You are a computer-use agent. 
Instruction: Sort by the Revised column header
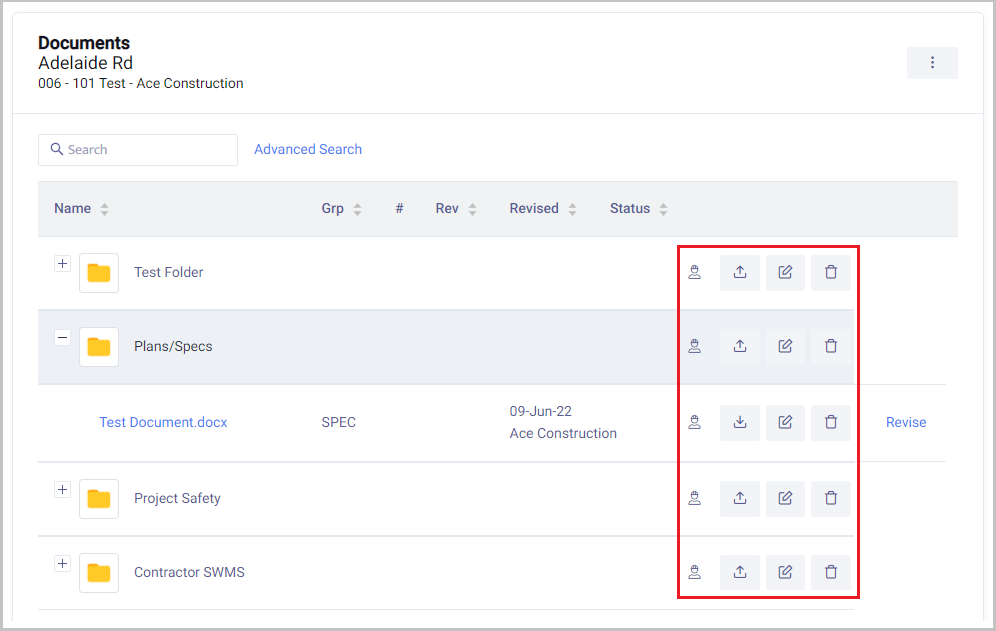tap(534, 209)
